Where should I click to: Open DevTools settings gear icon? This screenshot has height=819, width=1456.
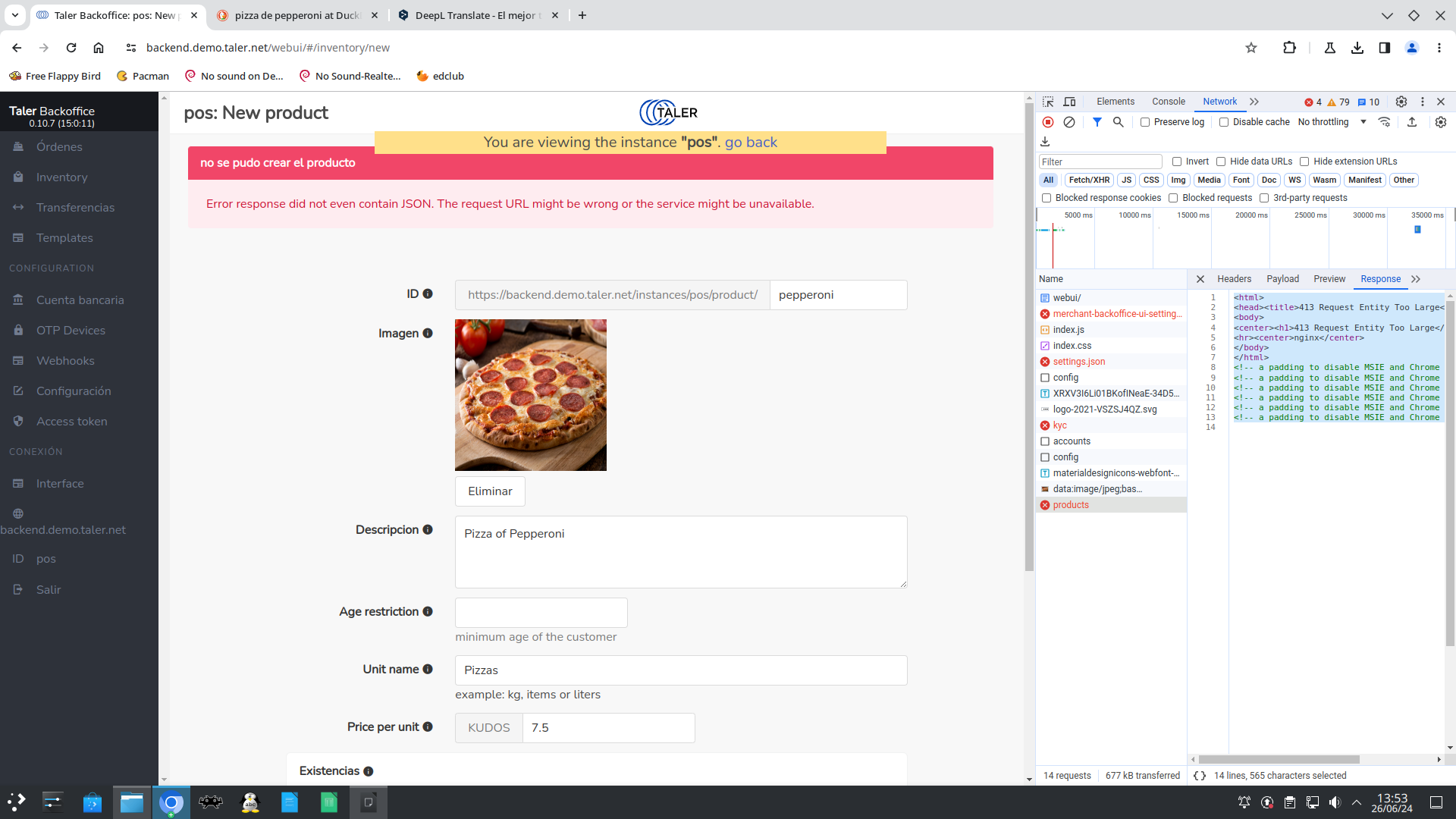click(1401, 102)
